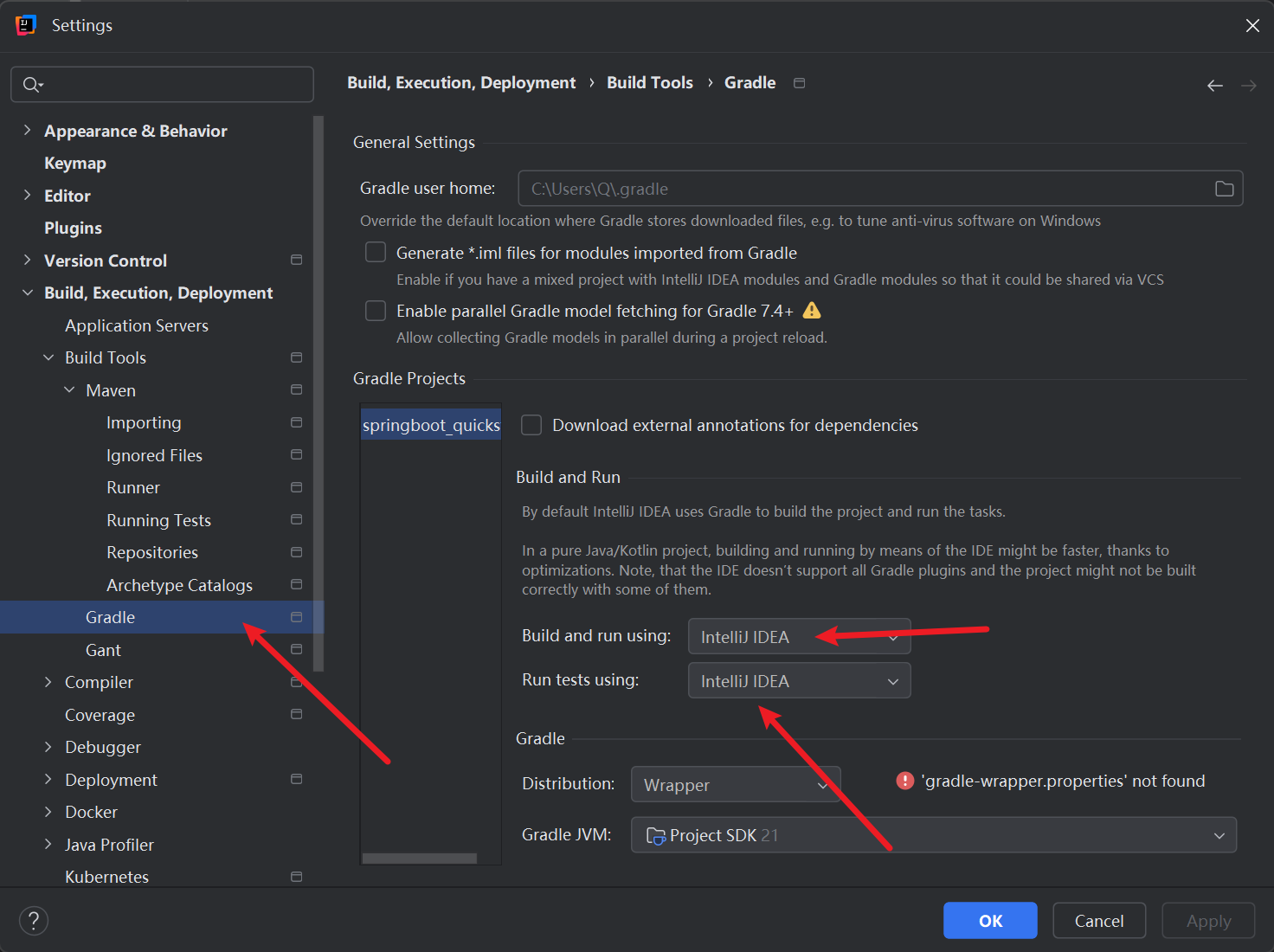Viewport: 1274px width, 952px height.
Task: Enable Generate *.iml files checkbox
Action: click(376, 252)
